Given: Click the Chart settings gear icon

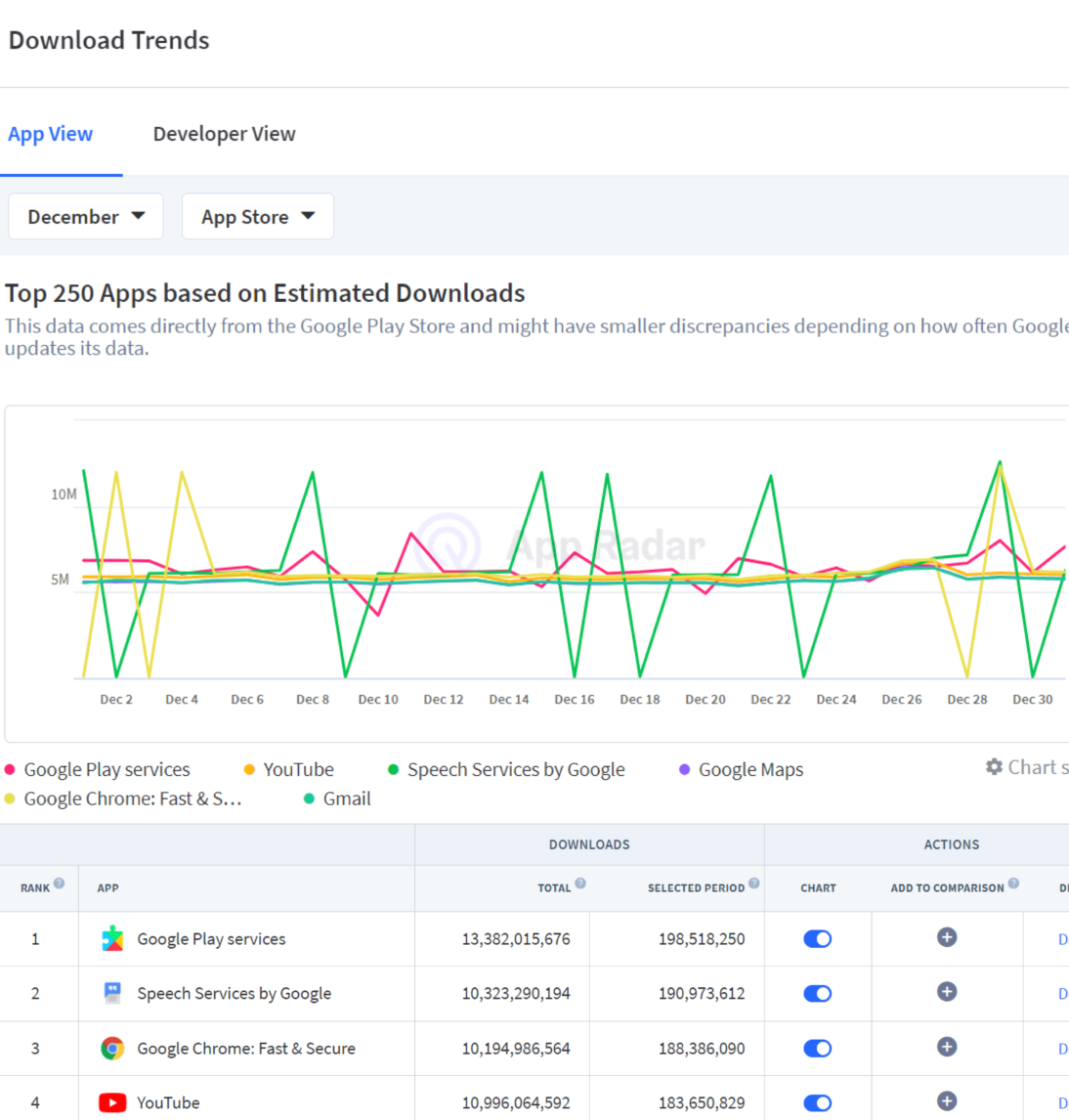Looking at the screenshot, I should (994, 767).
